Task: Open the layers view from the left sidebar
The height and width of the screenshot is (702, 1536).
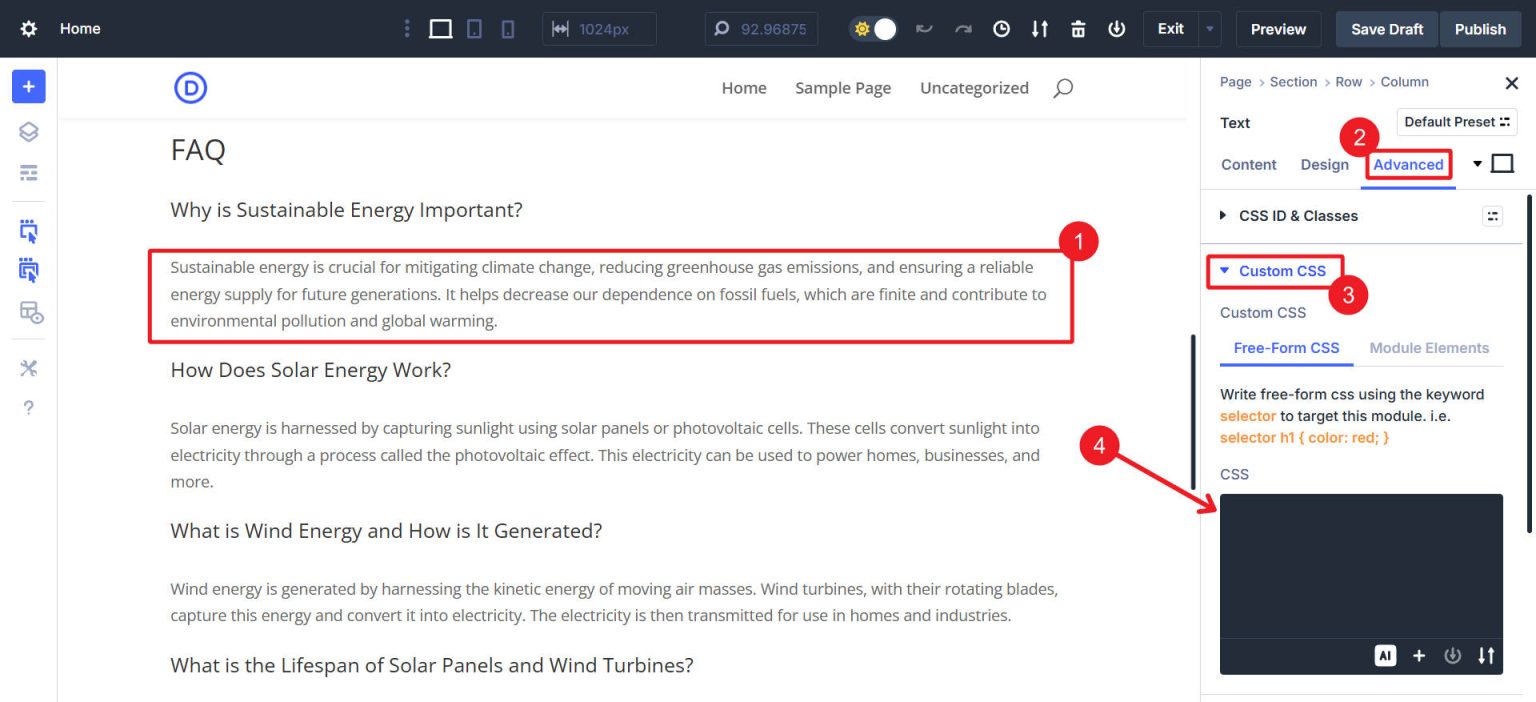Action: click(x=28, y=131)
